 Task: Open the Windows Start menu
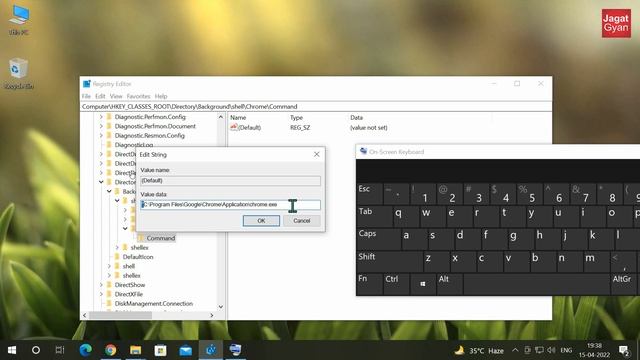pos(12,350)
